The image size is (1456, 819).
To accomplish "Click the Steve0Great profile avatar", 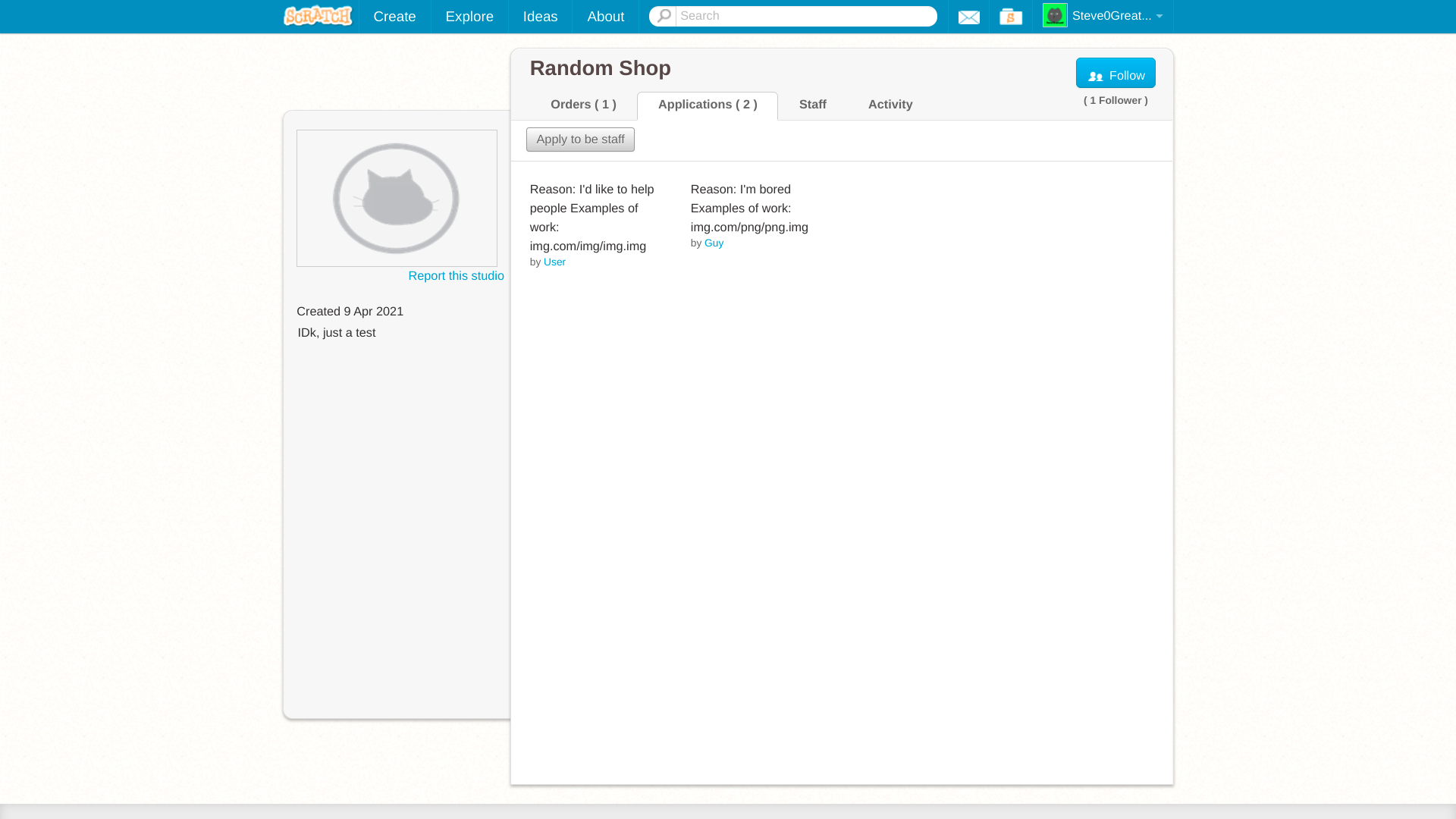I will click(1054, 16).
